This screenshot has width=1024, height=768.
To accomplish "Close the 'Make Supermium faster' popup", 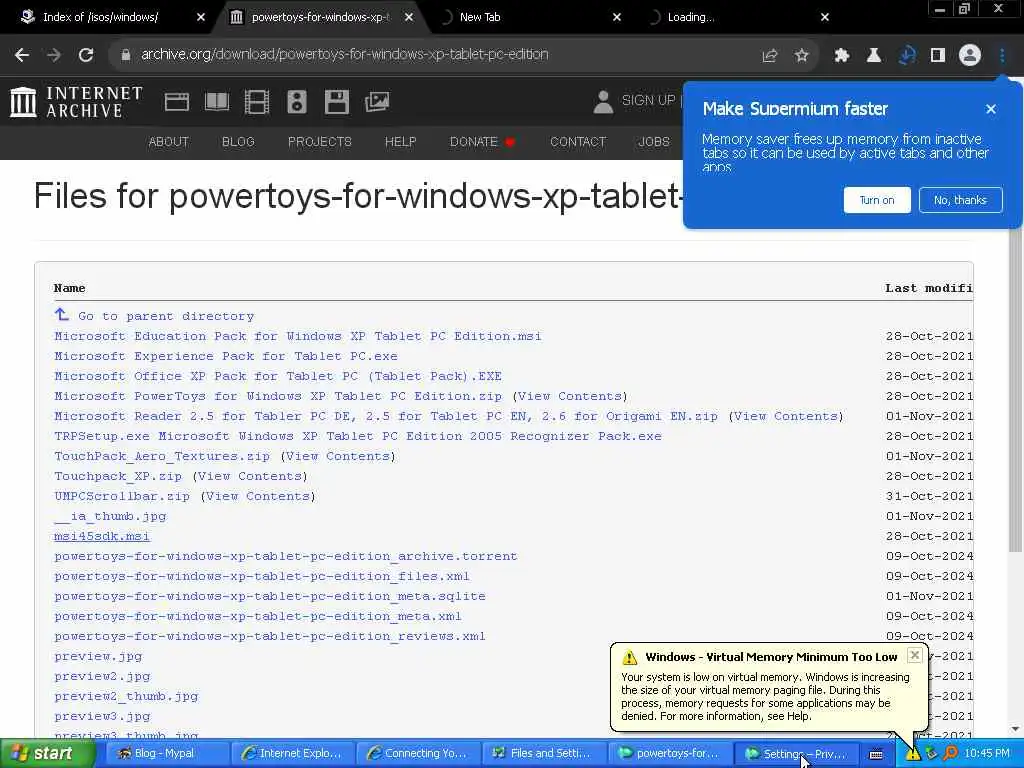I will 991,109.
